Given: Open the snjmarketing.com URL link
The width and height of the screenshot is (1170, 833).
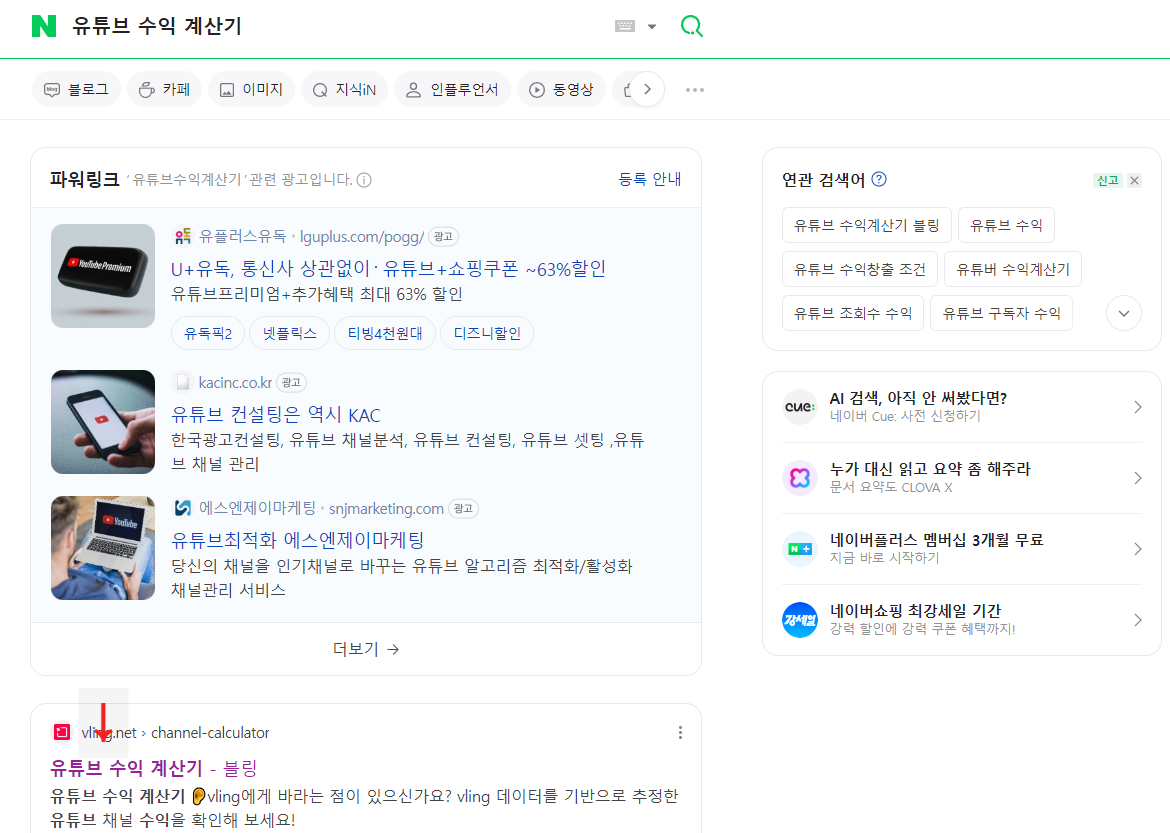Looking at the screenshot, I should click(387, 508).
